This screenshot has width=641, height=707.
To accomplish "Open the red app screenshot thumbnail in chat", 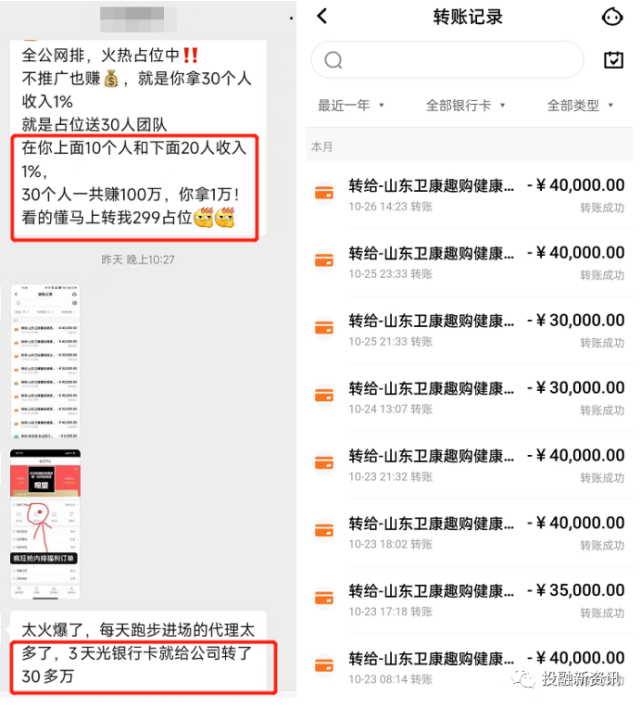I will pos(45,524).
